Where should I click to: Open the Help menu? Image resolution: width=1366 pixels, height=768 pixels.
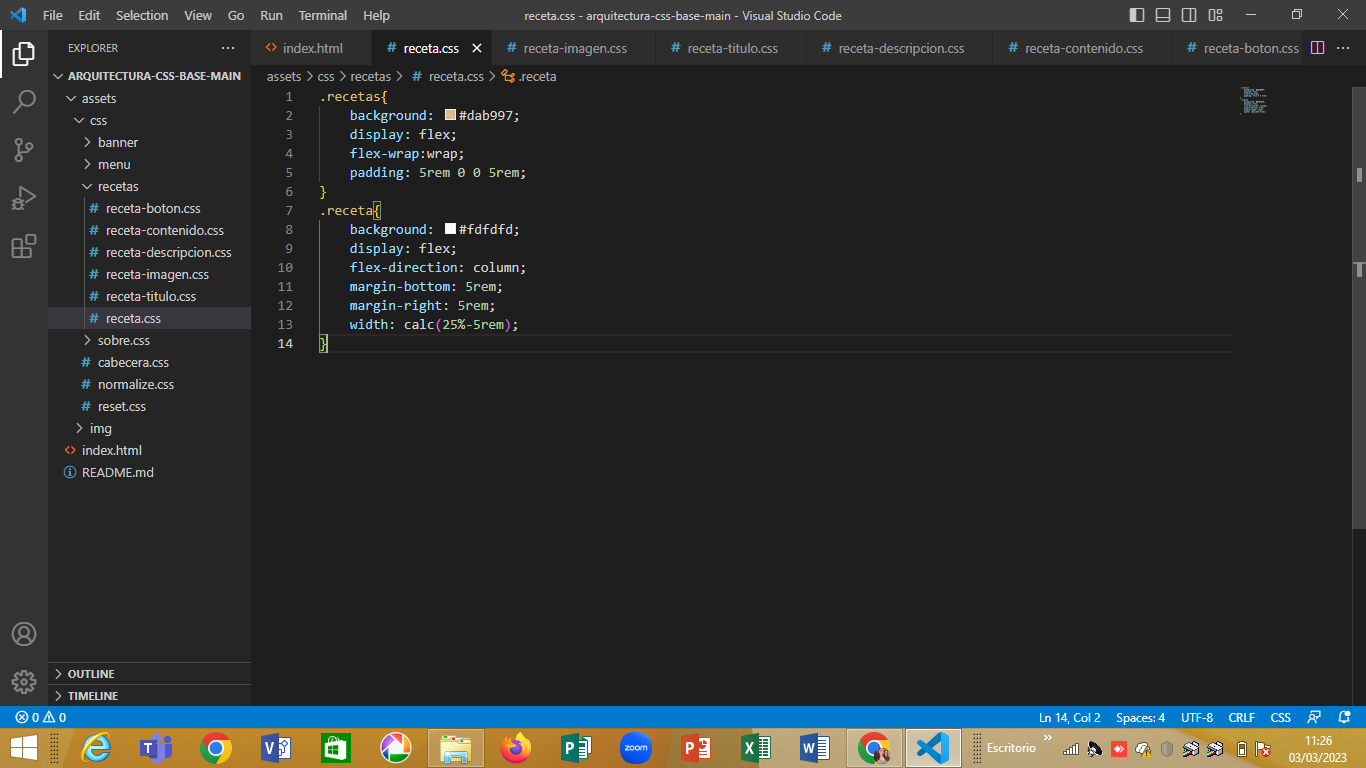[x=377, y=15]
